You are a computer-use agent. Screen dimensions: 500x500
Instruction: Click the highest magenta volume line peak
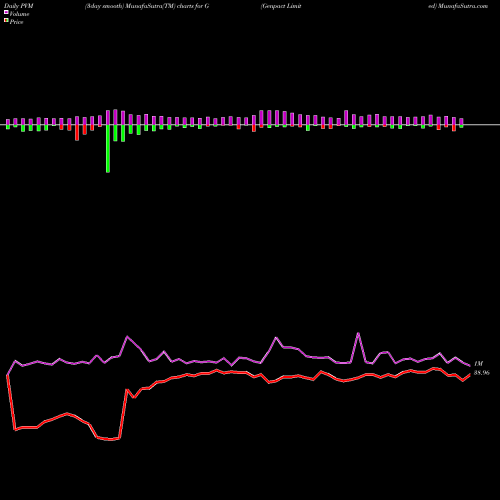358,333
